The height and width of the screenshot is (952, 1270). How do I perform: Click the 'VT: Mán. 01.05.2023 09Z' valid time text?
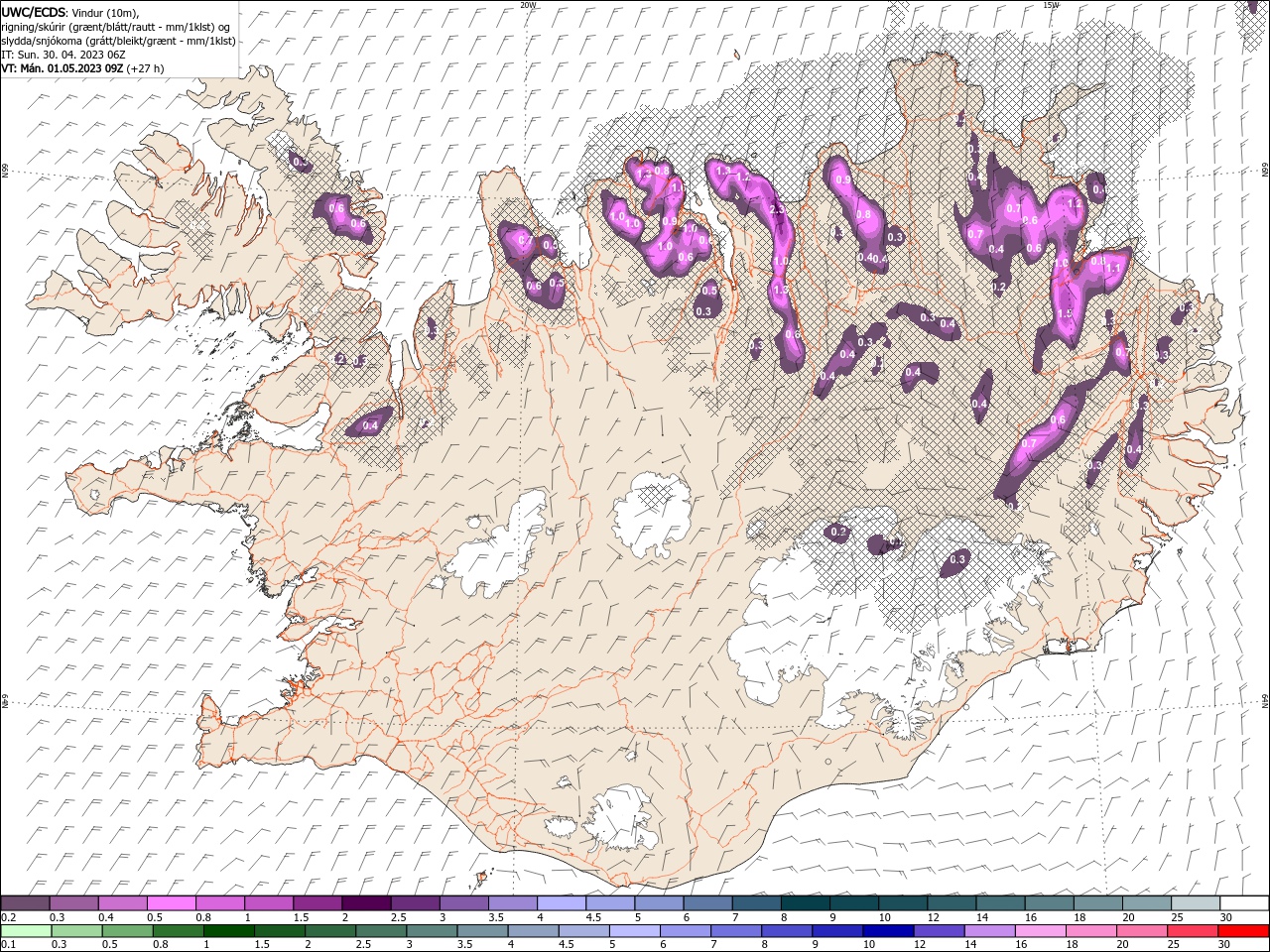pyautogui.click(x=63, y=68)
